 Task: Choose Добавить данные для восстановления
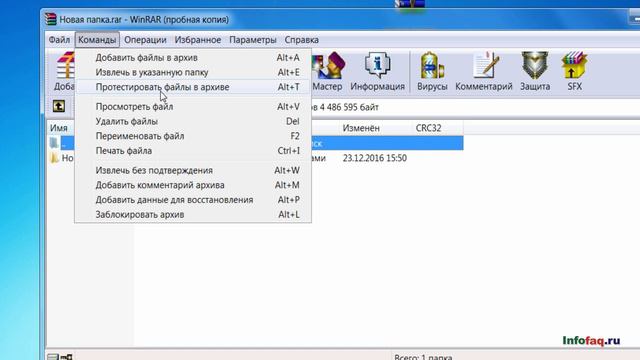tap(193, 200)
